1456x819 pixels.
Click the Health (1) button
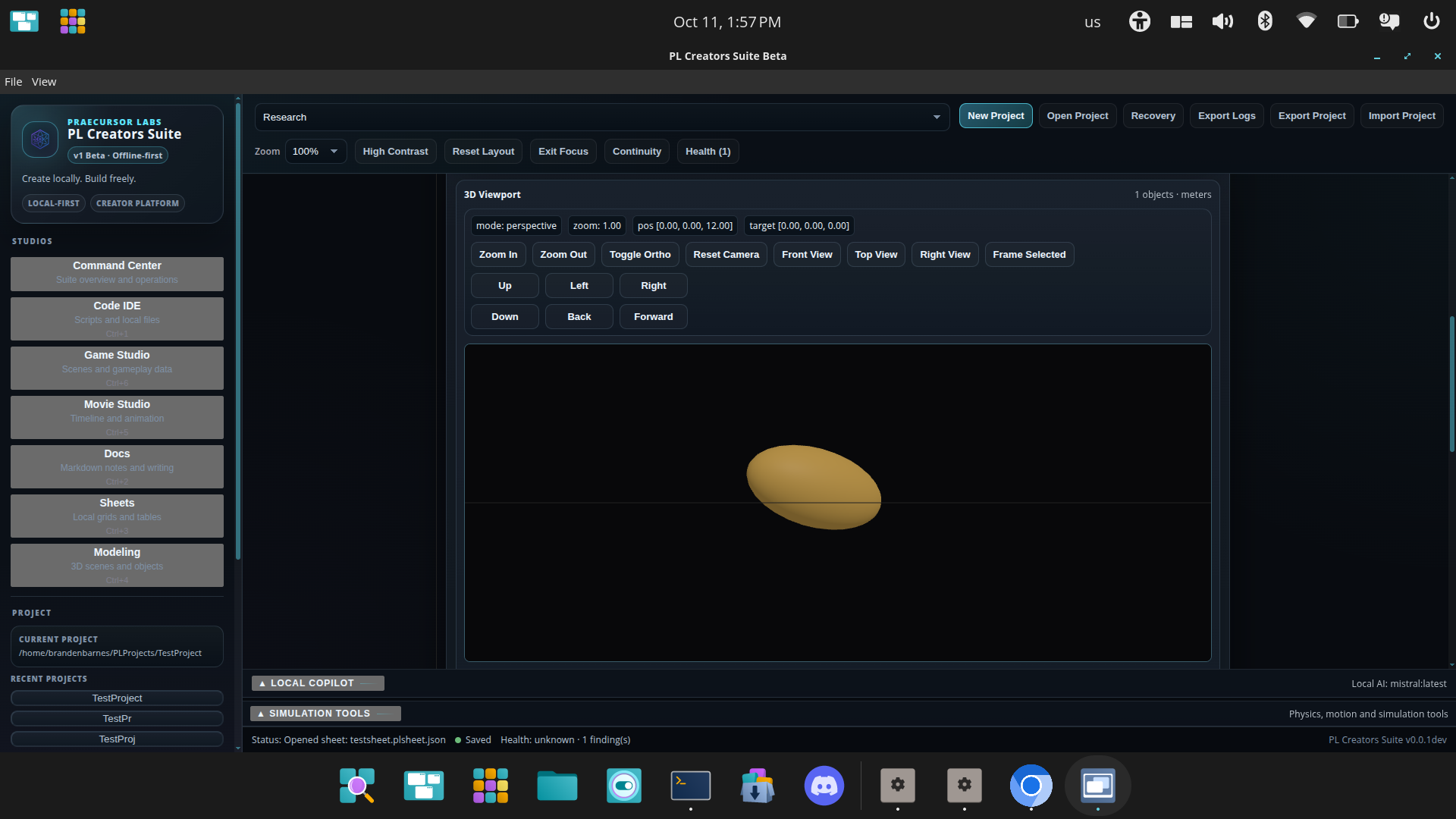[x=708, y=152]
